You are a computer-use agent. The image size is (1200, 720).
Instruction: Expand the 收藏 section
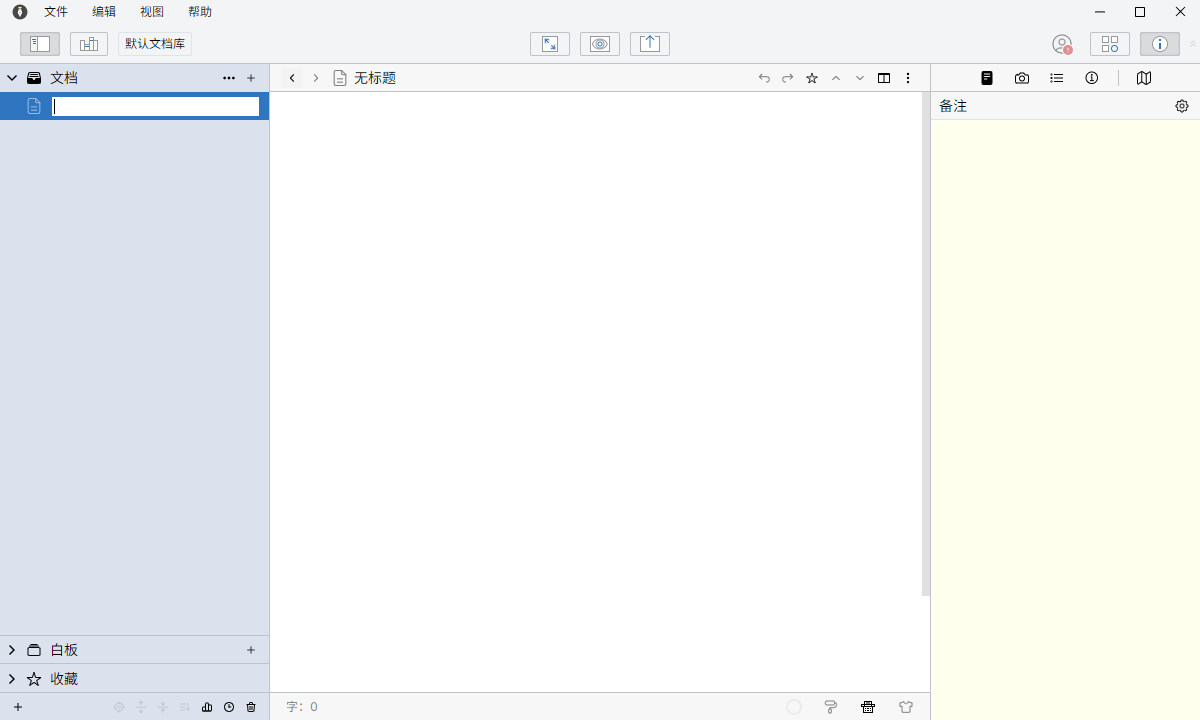(x=12, y=679)
